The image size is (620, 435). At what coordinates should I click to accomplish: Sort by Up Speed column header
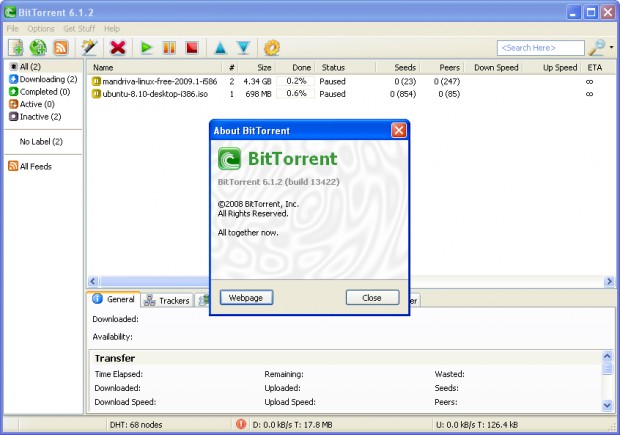click(x=552, y=68)
